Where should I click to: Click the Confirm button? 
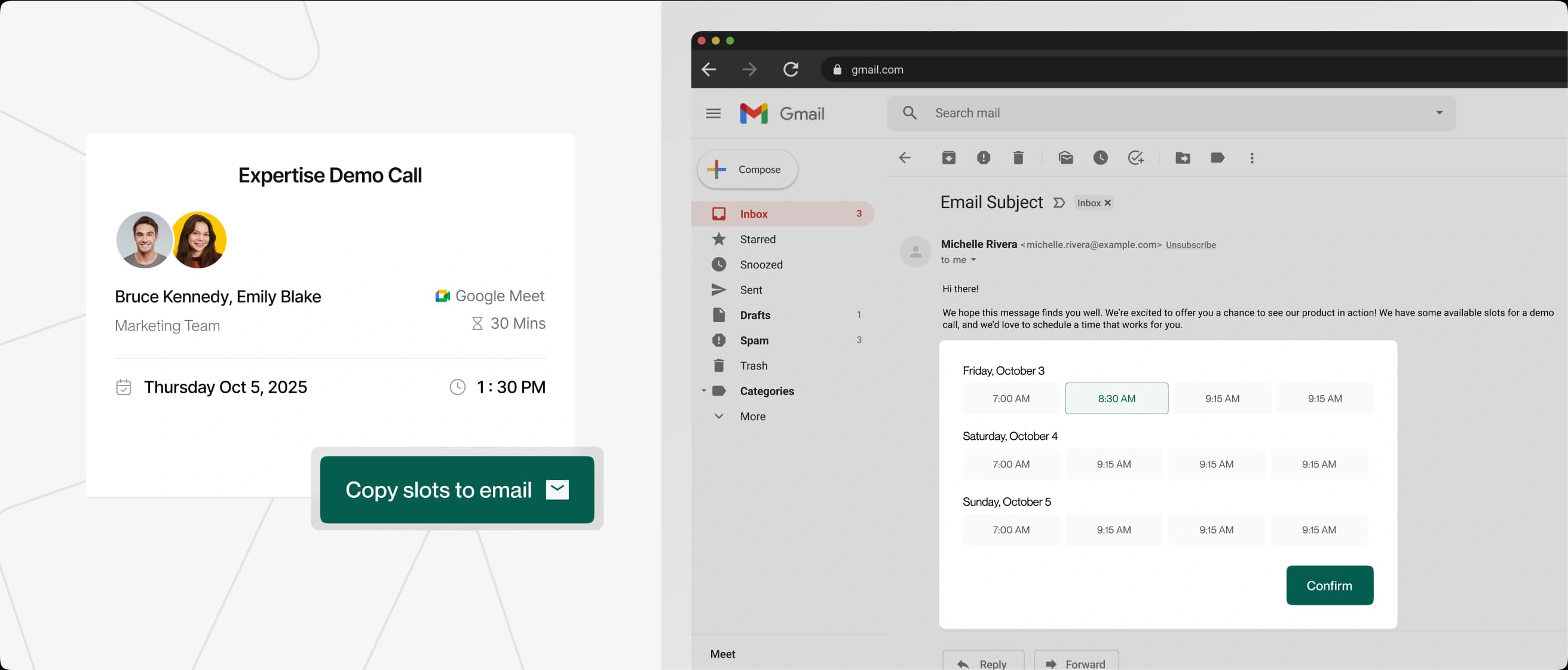coord(1330,585)
